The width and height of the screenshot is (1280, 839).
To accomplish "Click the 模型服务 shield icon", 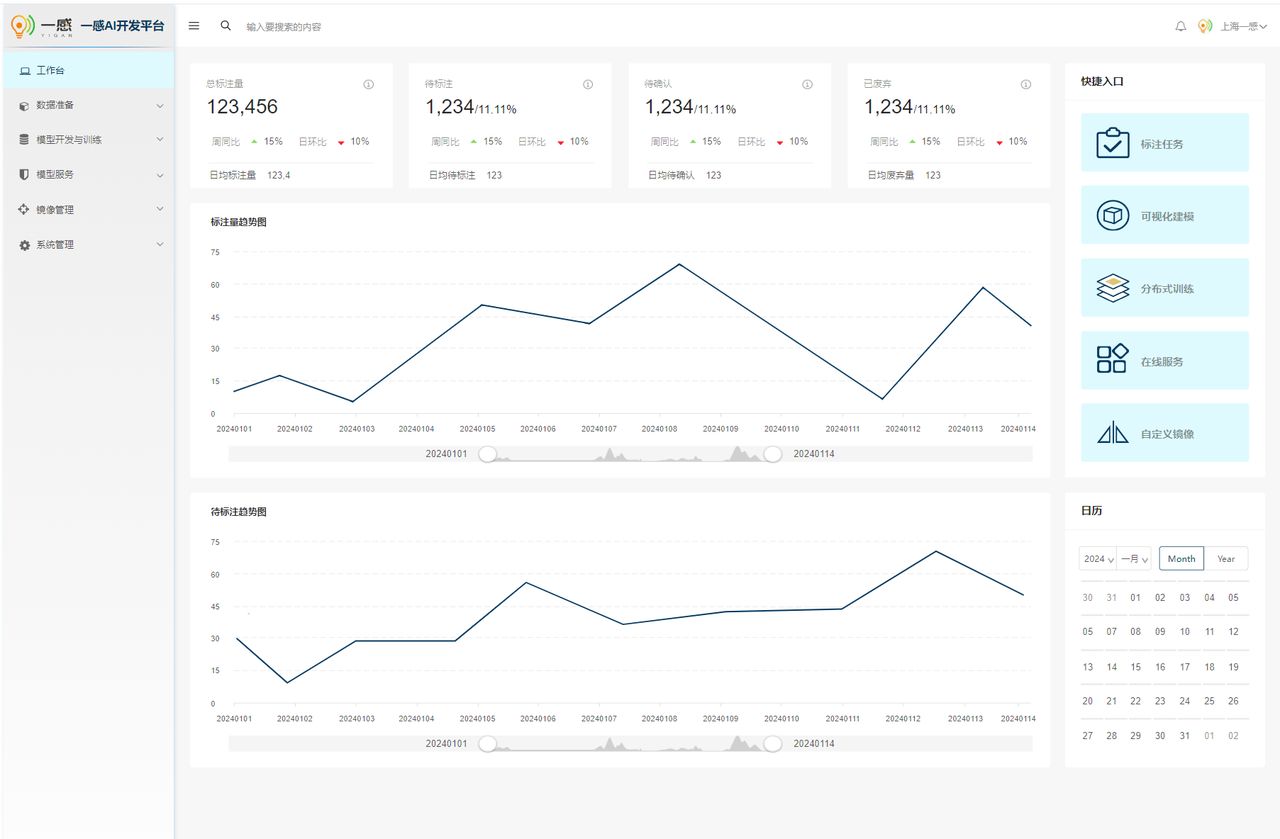I will 24,174.
